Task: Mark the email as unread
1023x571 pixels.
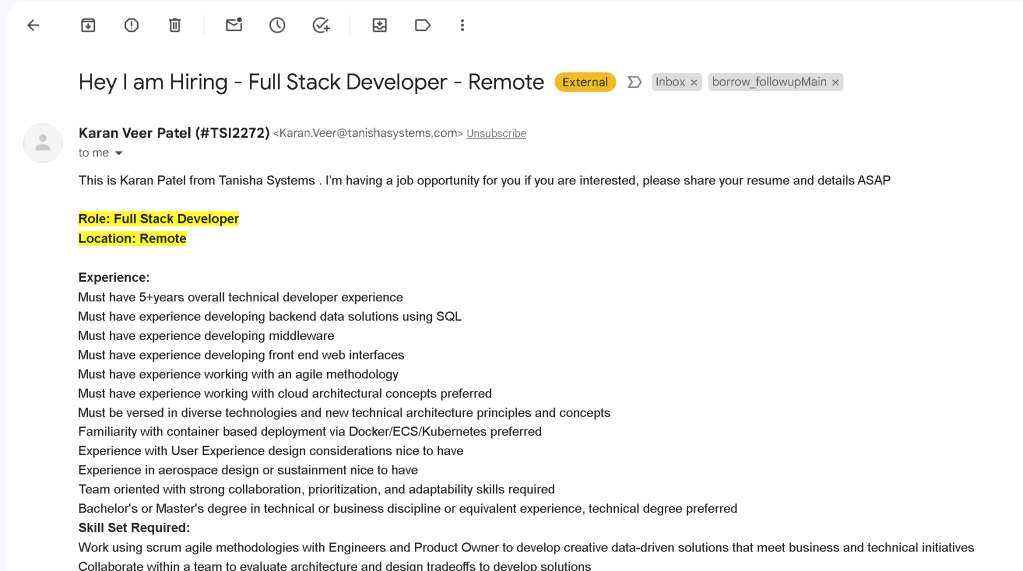Action: pyautogui.click(x=234, y=25)
